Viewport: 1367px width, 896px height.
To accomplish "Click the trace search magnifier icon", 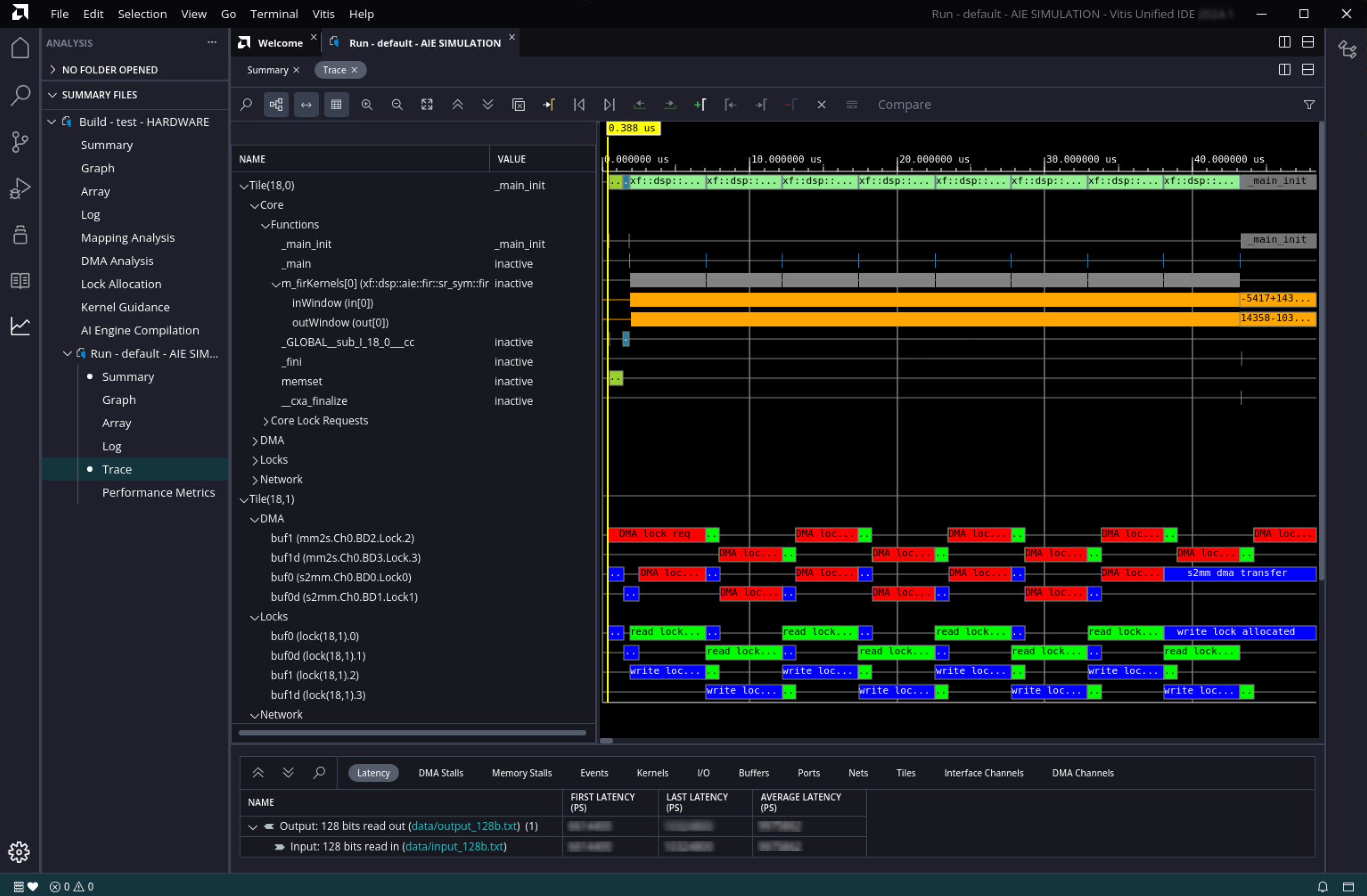I will (x=247, y=104).
